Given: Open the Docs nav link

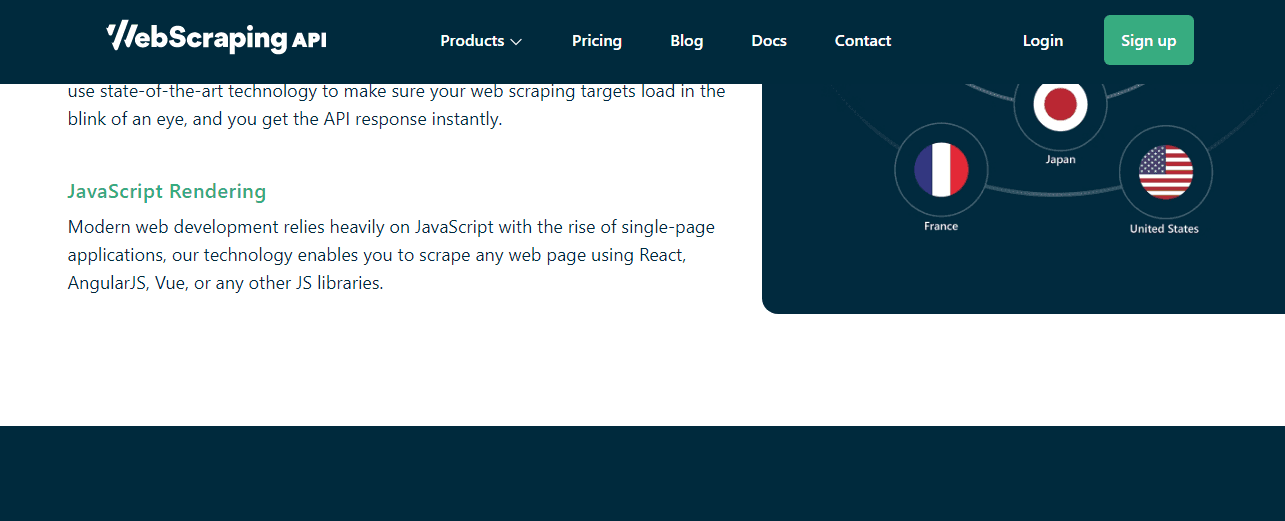Looking at the screenshot, I should (769, 41).
